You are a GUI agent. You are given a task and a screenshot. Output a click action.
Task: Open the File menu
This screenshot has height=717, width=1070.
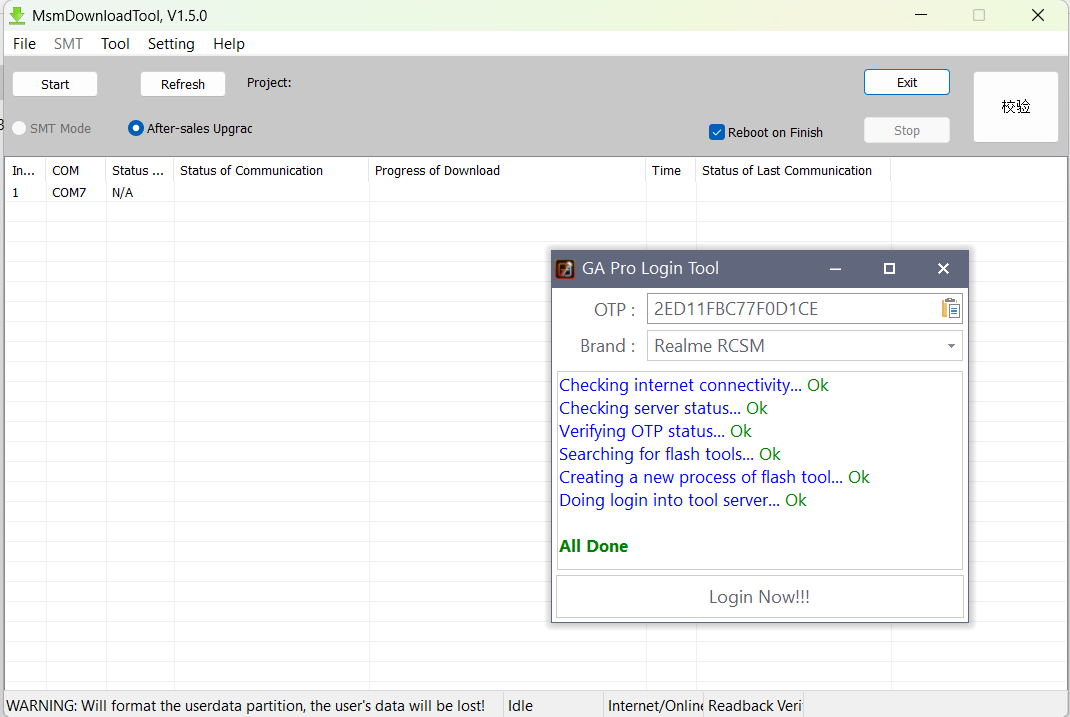[x=24, y=44]
